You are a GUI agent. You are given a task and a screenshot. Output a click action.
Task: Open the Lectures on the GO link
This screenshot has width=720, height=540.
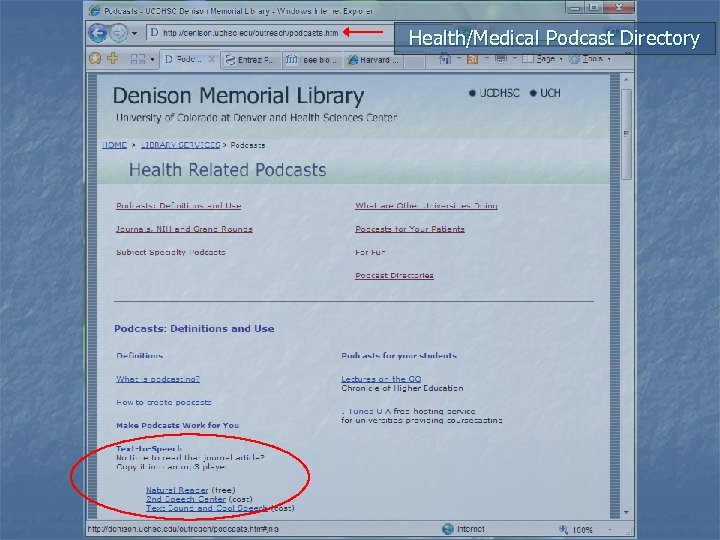tap(381, 379)
